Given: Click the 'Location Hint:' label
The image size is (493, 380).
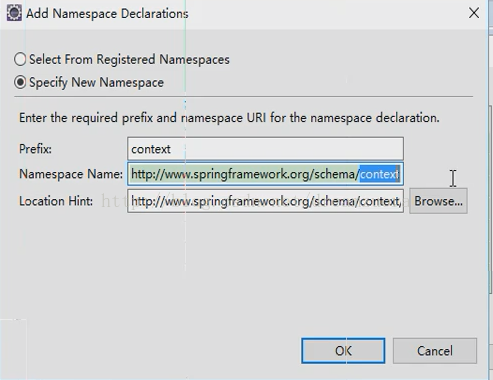Looking at the screenshot, I should coord(56,201).
